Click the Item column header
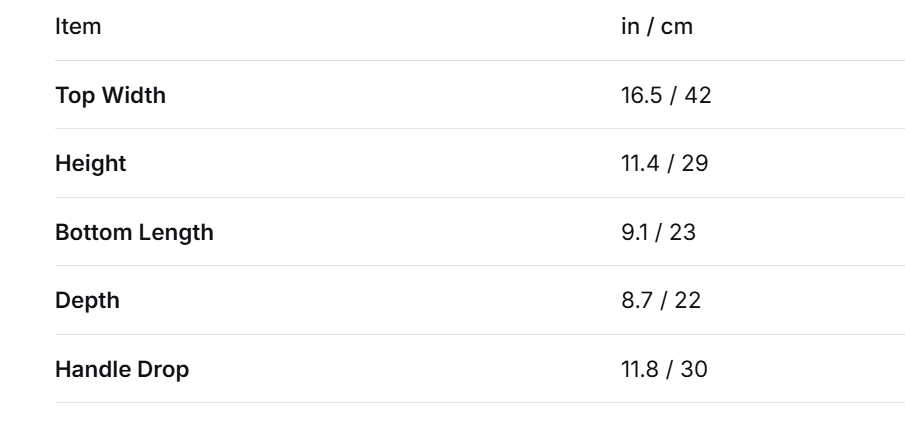 click(x=78, y=27)
